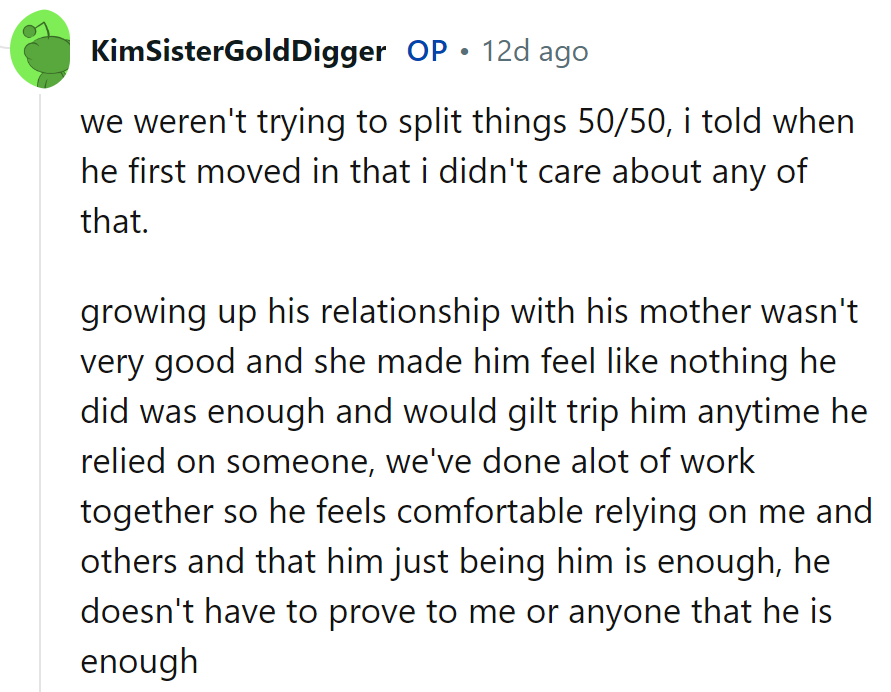This screenshot has width=891, height=692.
Task: Click the whitespace between the two paragraphs
Action: click(x=450, y=262)
